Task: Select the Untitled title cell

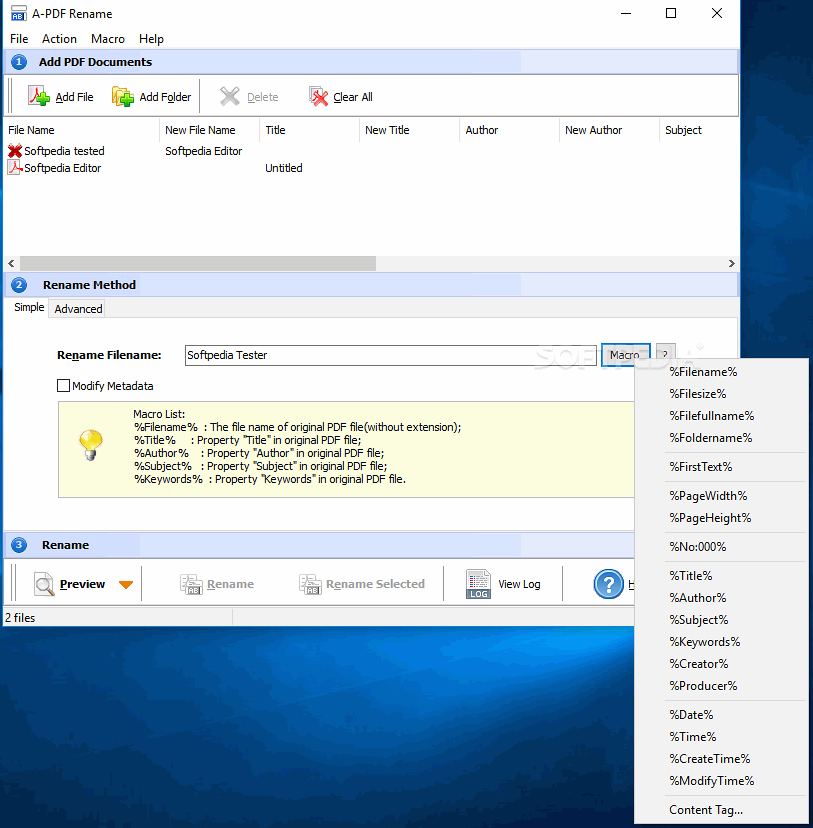Action: [283, 168]
